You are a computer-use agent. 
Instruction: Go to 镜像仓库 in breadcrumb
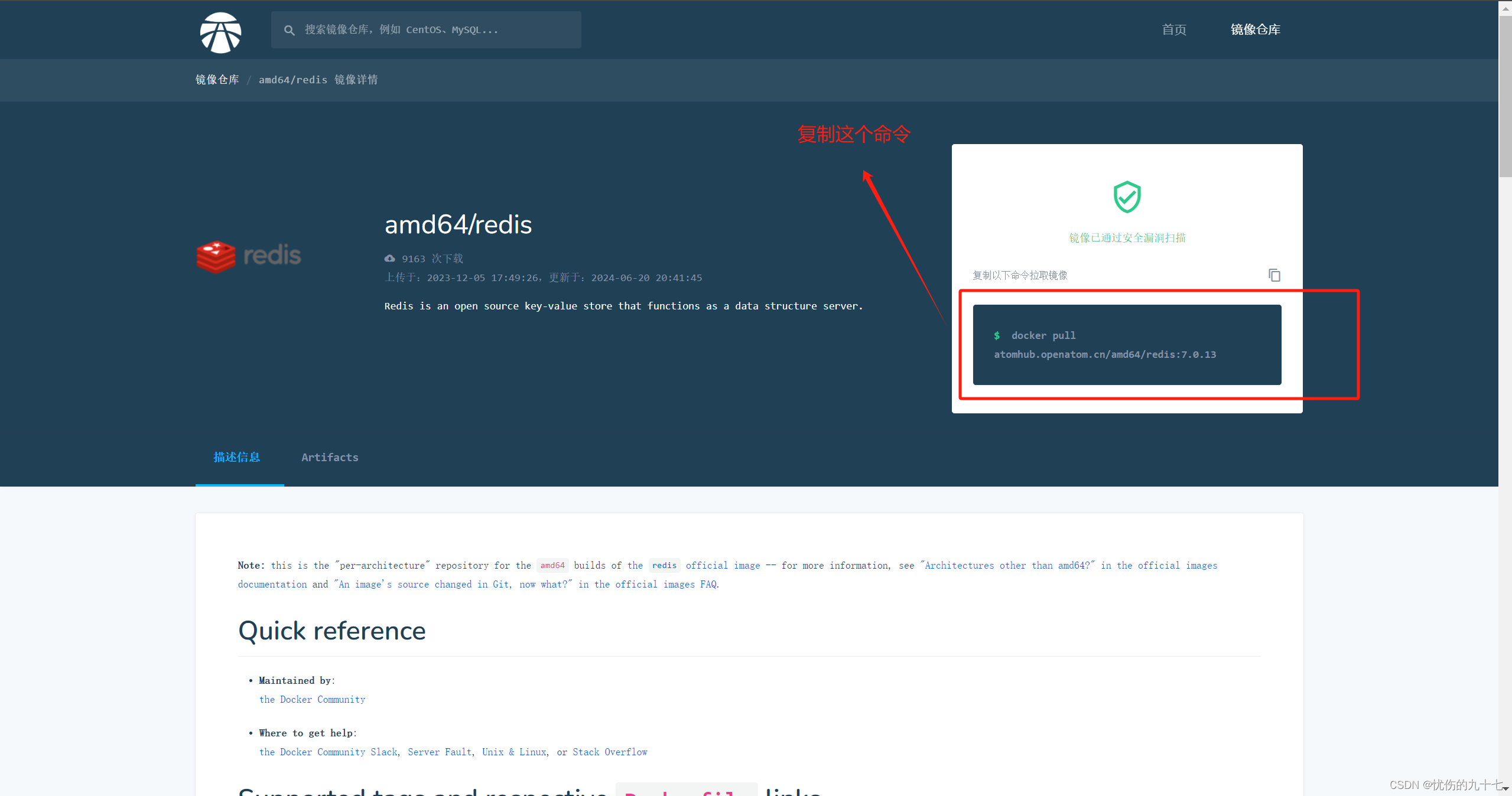coord(217,80)
